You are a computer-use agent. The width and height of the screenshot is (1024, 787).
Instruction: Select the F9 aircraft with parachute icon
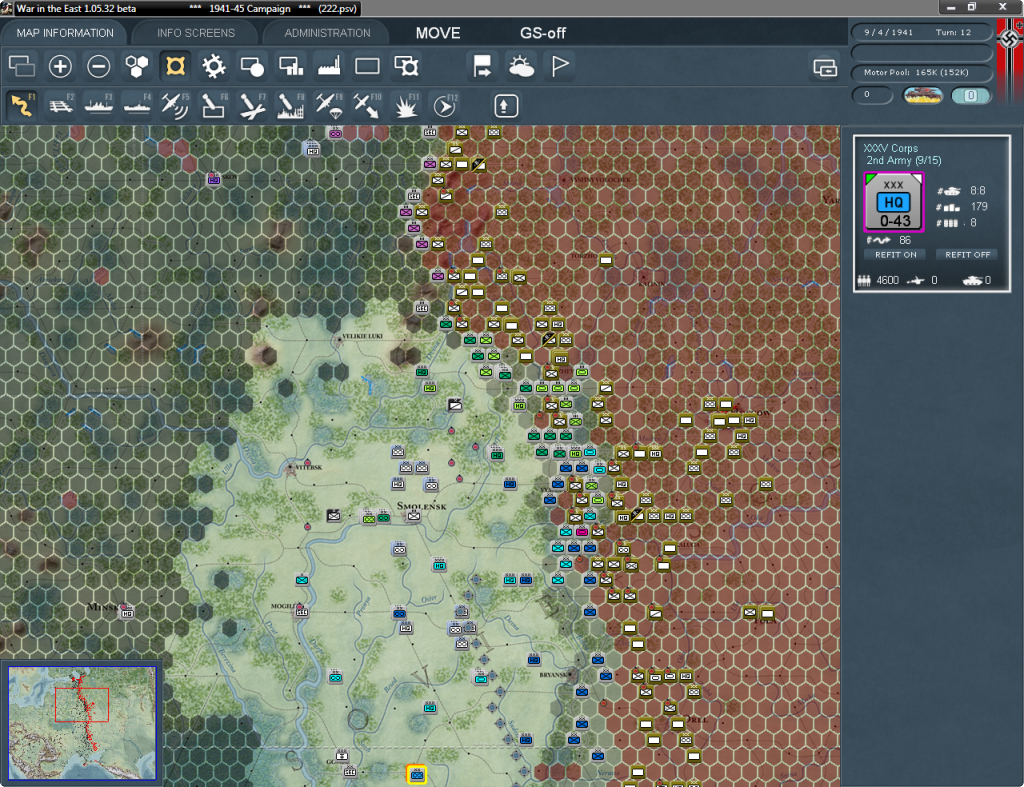pos(329,106)
